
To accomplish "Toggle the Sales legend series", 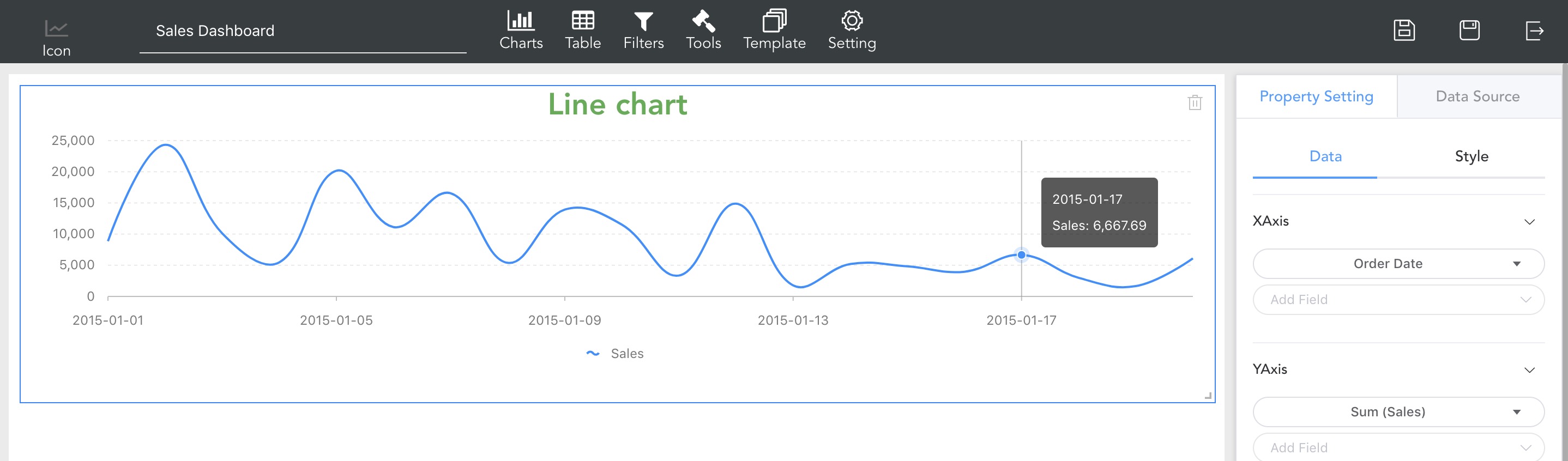I will tap(614, 353).
